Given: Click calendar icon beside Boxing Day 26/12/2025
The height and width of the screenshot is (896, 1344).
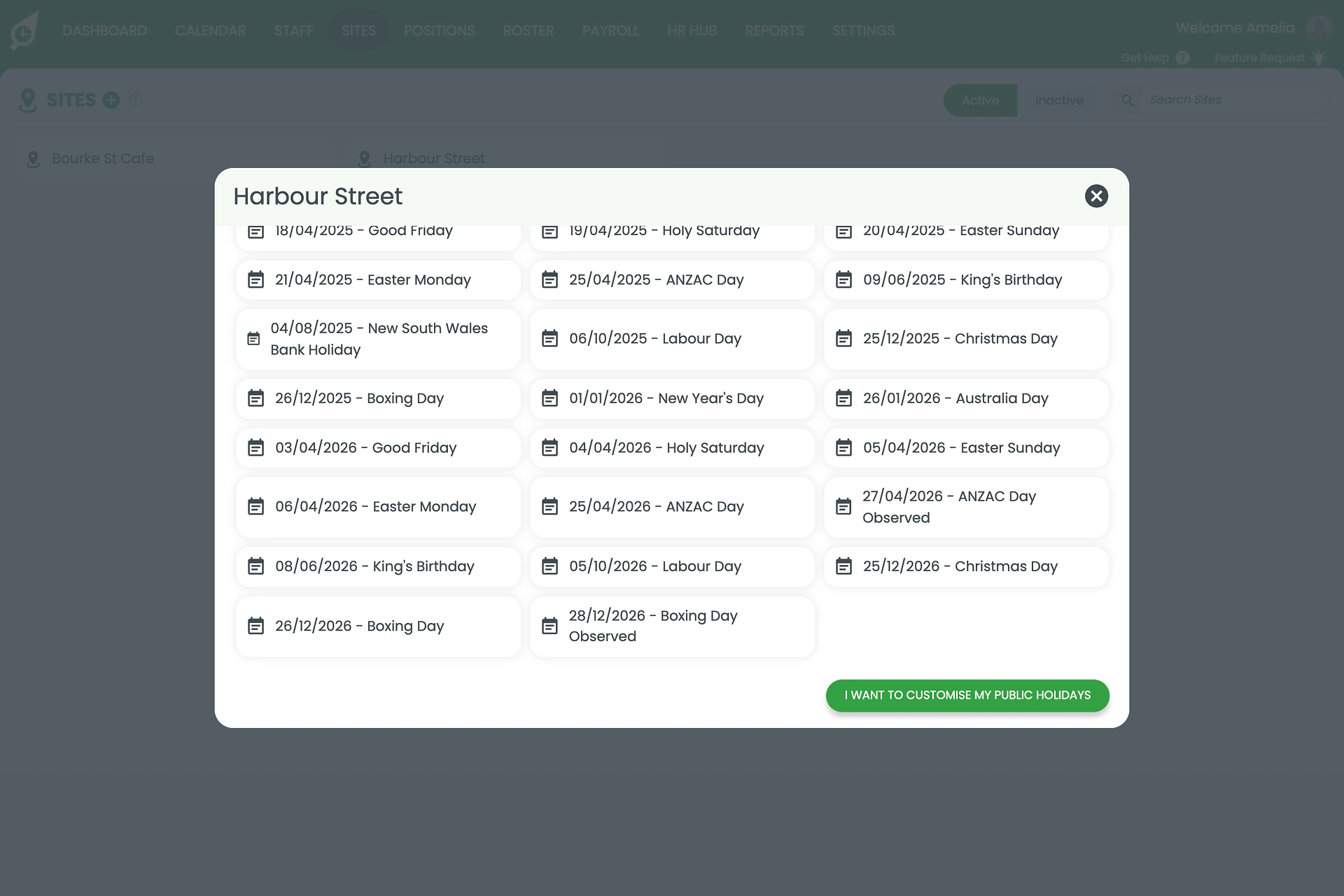Looking at the screenshot, I should point(256,398).
